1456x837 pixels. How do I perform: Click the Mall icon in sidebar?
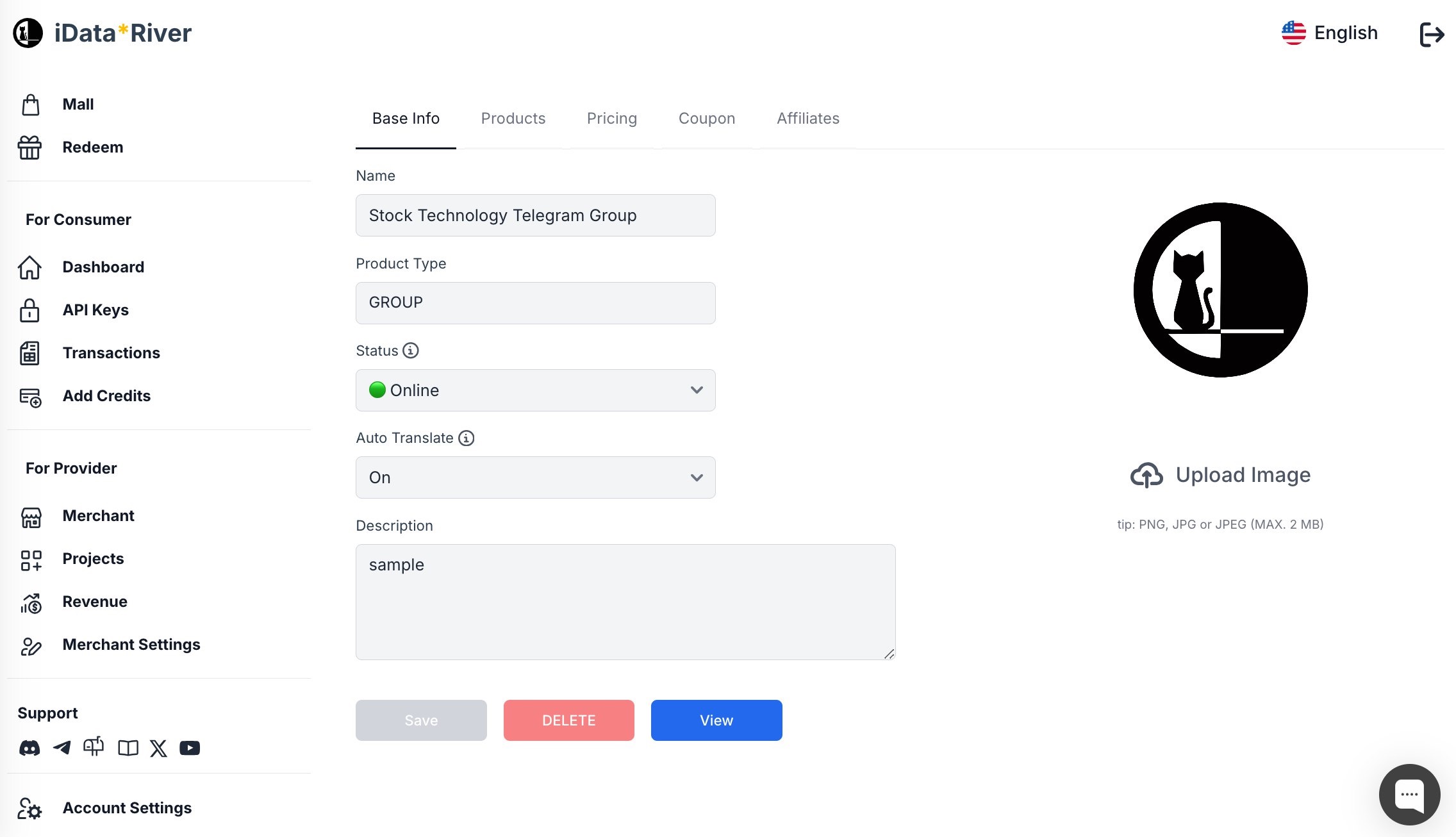pyautogui.click(x=29, y=104)
